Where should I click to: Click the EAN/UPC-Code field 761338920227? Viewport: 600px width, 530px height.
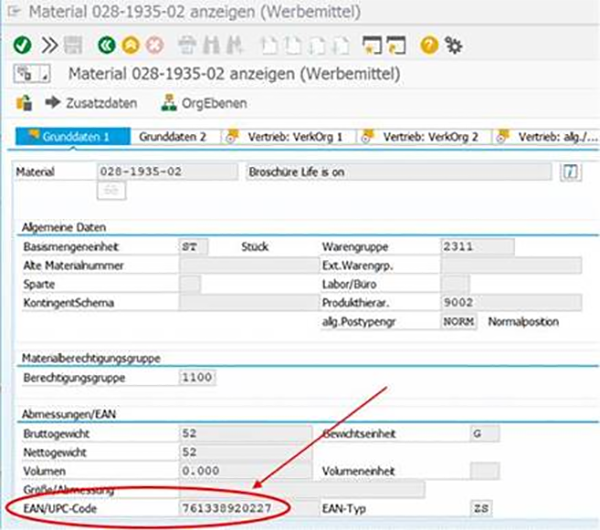pyautogui.click(x=249, y=508)
